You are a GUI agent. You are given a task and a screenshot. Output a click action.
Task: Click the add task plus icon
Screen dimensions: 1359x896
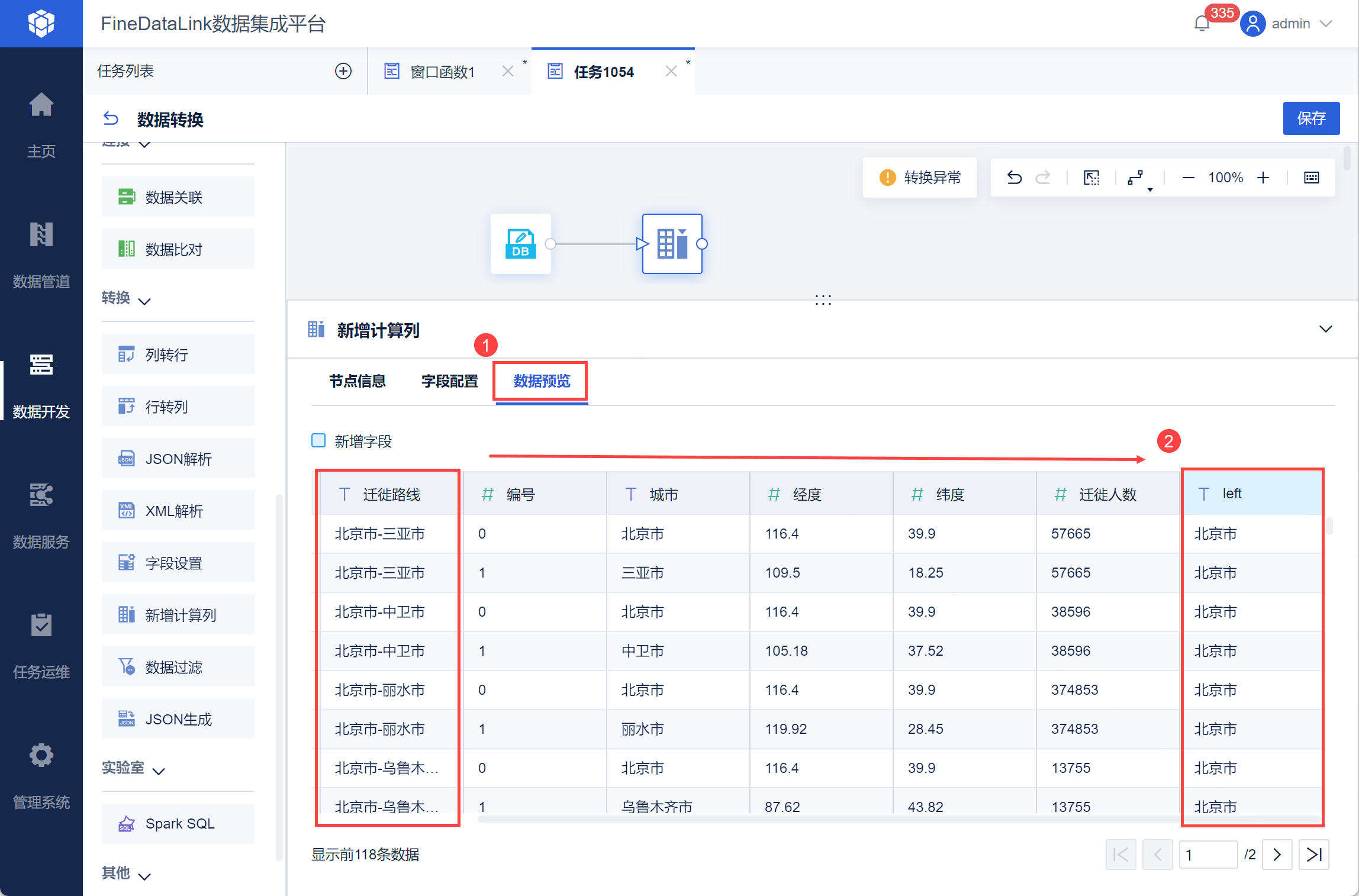click(343, 71)
